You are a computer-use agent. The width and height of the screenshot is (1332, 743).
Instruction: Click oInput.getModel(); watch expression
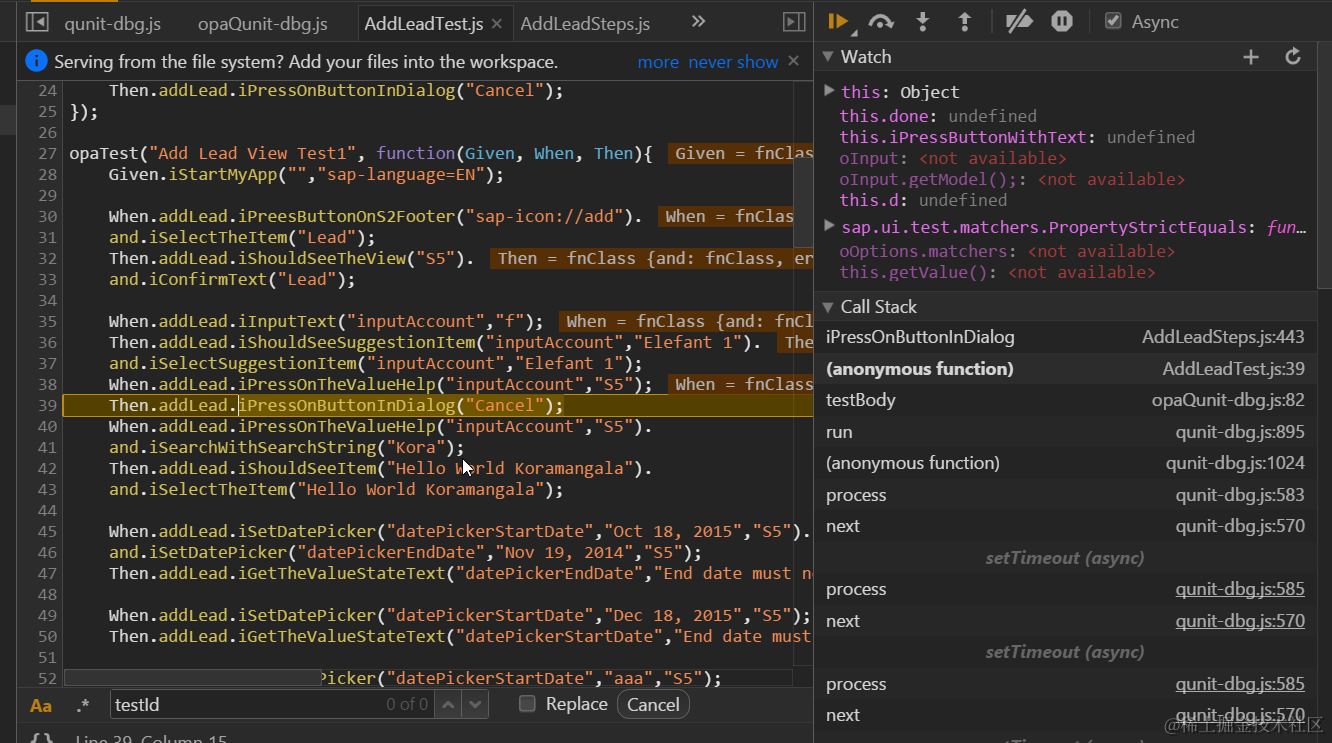coord(1012,180)
